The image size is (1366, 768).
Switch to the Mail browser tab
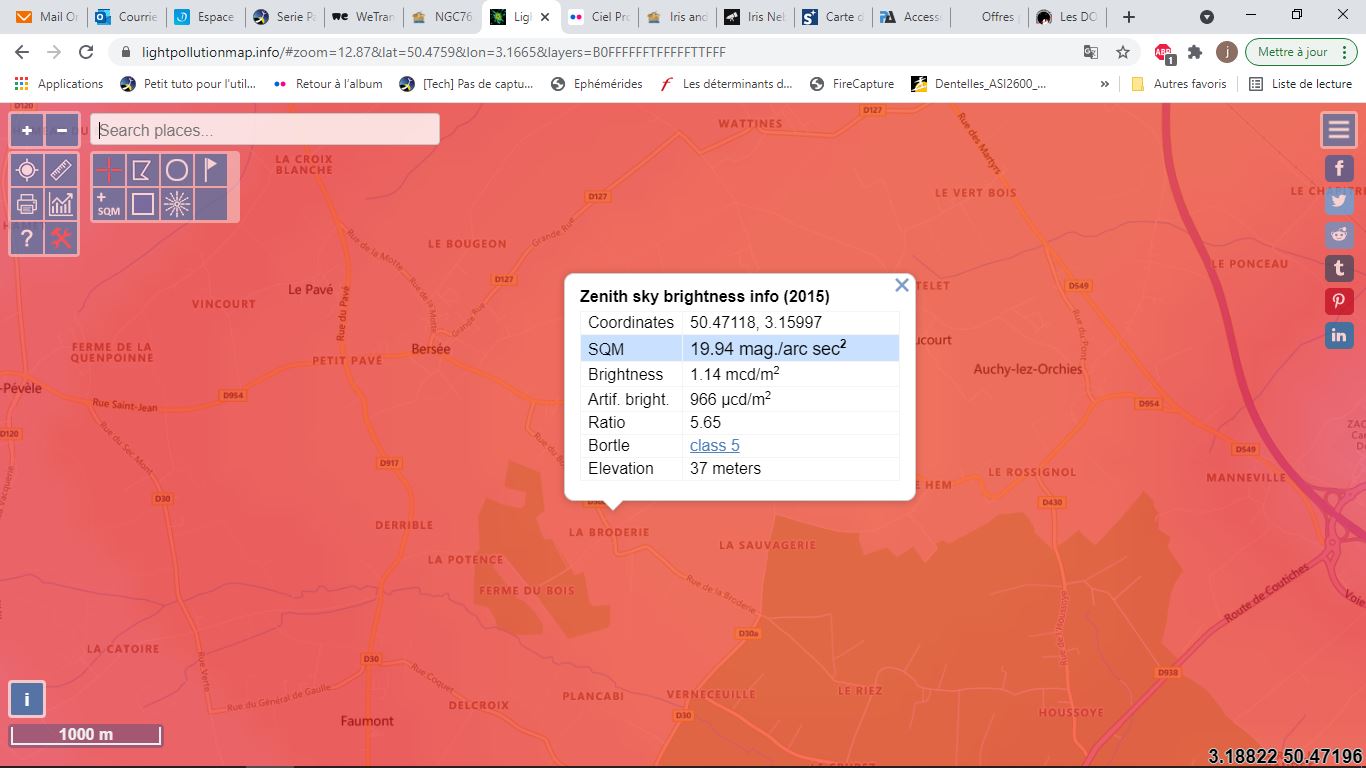coord(46,17)
